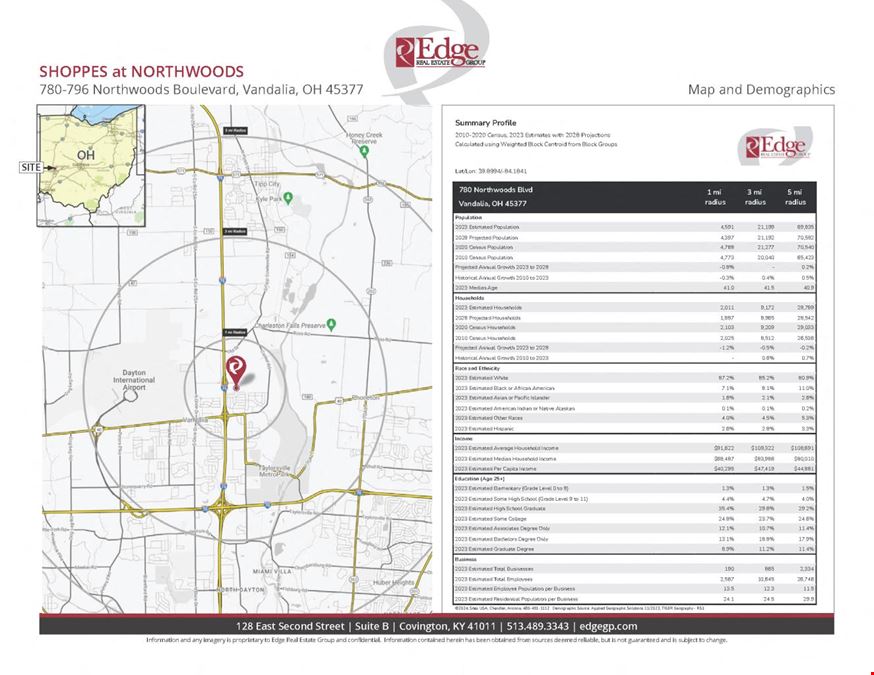The height and width of the screenshot is (675, 874).
Task: Click the 780-796 Northwoods Boulevard address line
Action: pyautogui.click(x=201, y=89)
